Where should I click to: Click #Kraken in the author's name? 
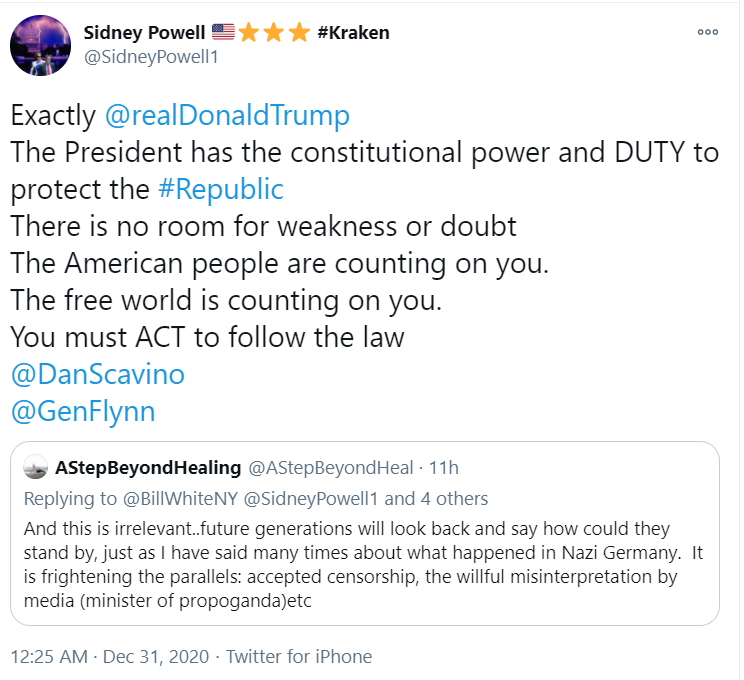pos(353,32)
